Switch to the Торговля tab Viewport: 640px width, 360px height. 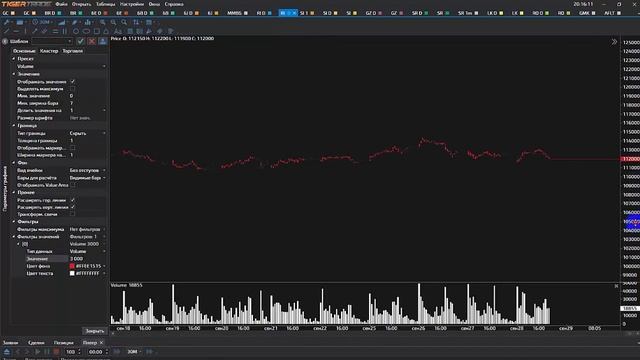pos(73,51)
